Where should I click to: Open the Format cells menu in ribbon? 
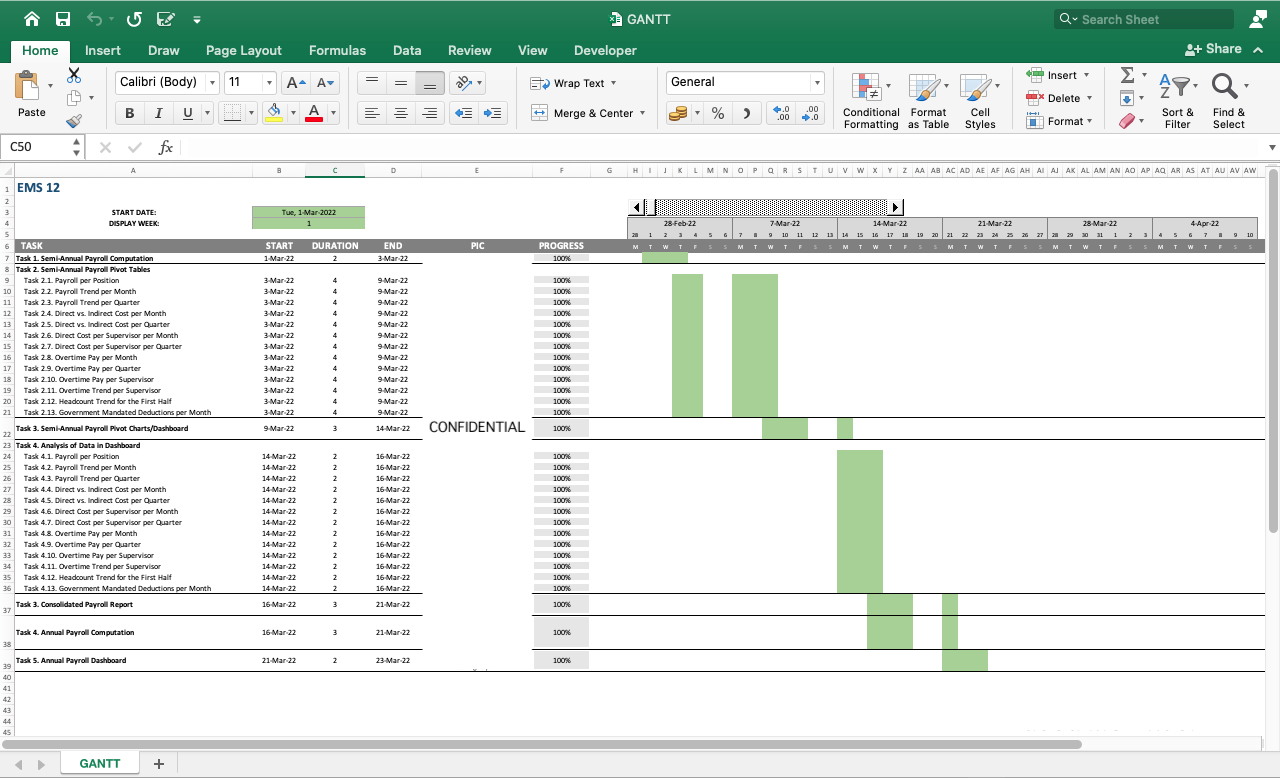tap(1058, 121)
